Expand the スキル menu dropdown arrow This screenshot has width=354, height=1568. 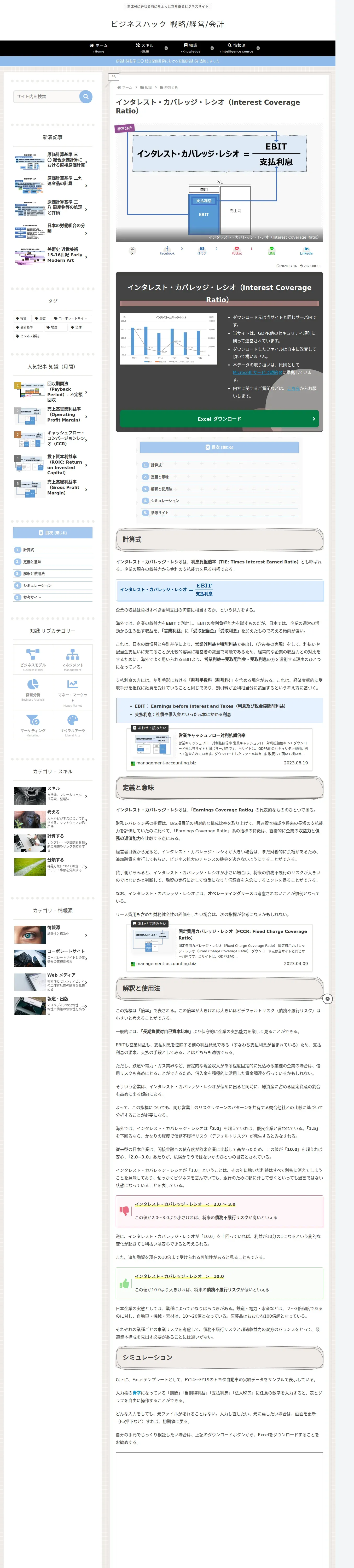pyautogui.click(x=166, y=48)
